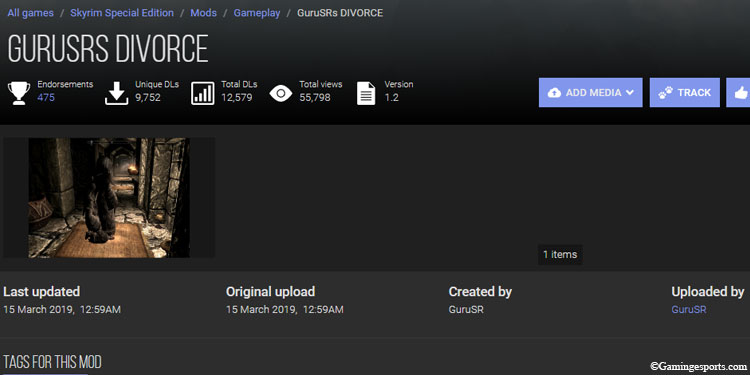The height and width of the screenshot is (375, 750).
Task: Click the total downloads bar chart icon
Action: click(x=203, y=93)
